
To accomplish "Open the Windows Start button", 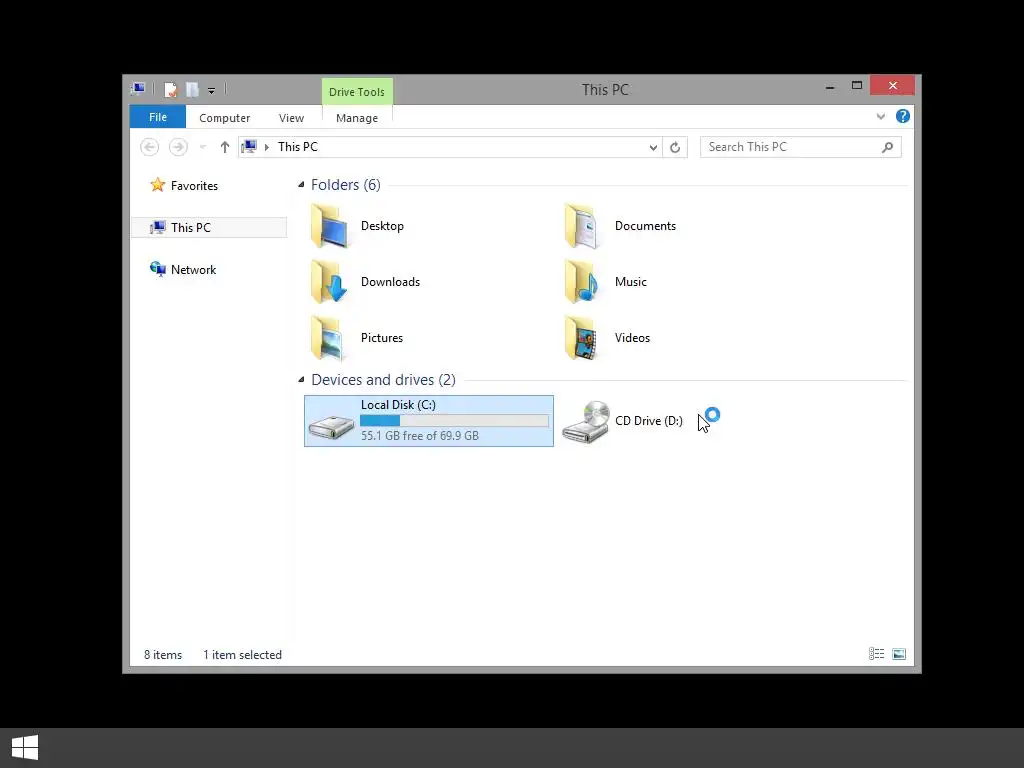I will pyautogui.click(x=25, y=748).
